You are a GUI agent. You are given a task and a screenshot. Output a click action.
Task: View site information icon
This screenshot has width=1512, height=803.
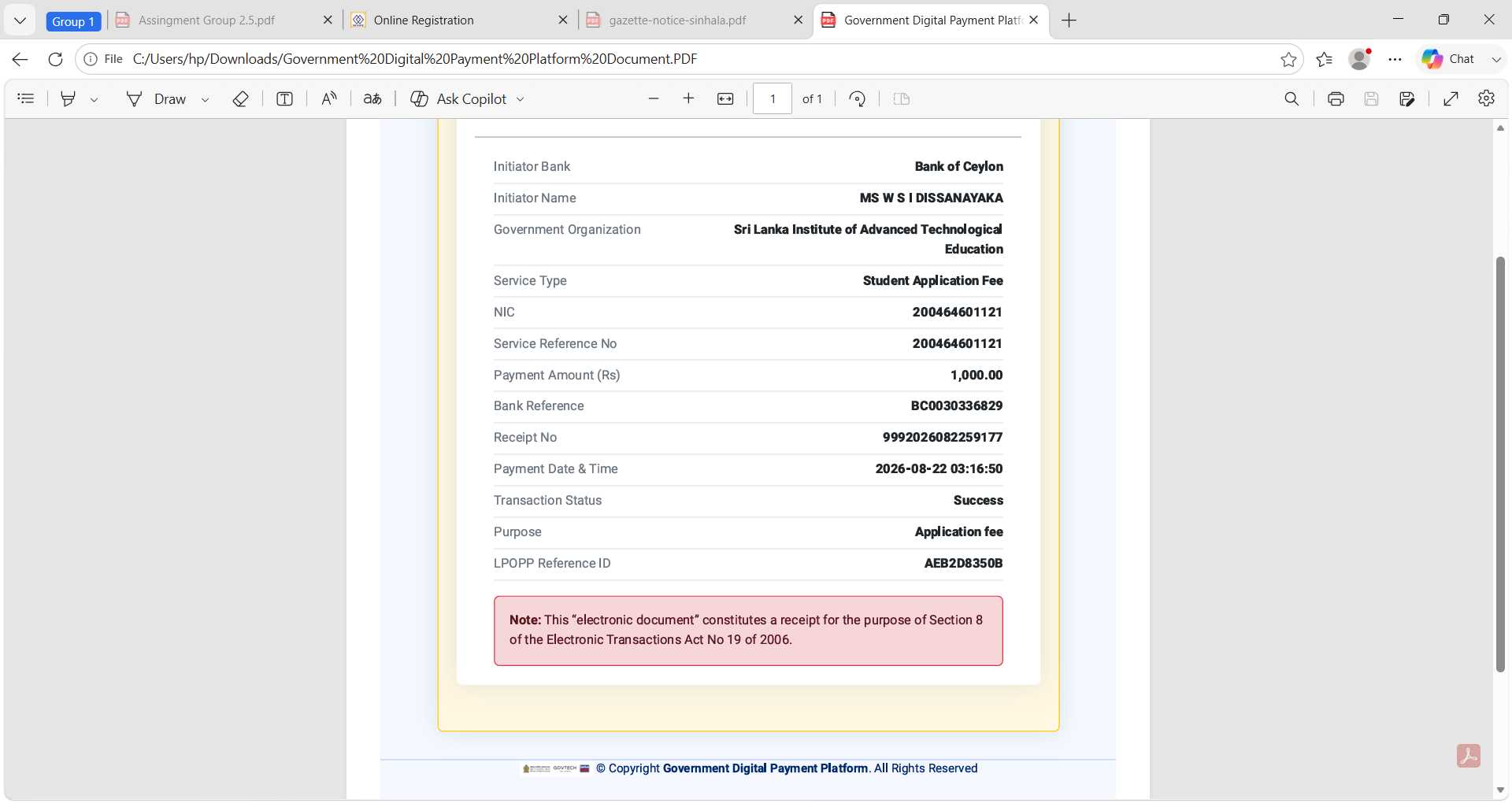tap(91, 59)
